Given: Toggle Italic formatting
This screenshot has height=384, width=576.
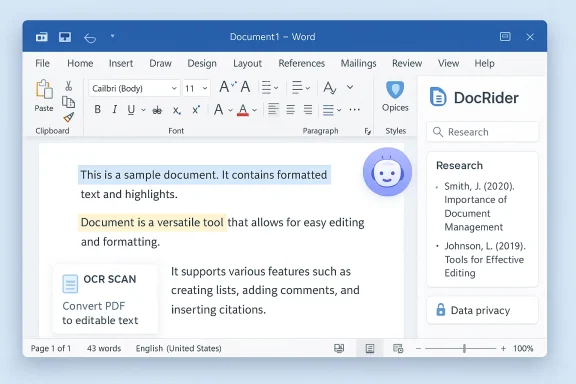Looking at the screenshot, I should 115,109.
